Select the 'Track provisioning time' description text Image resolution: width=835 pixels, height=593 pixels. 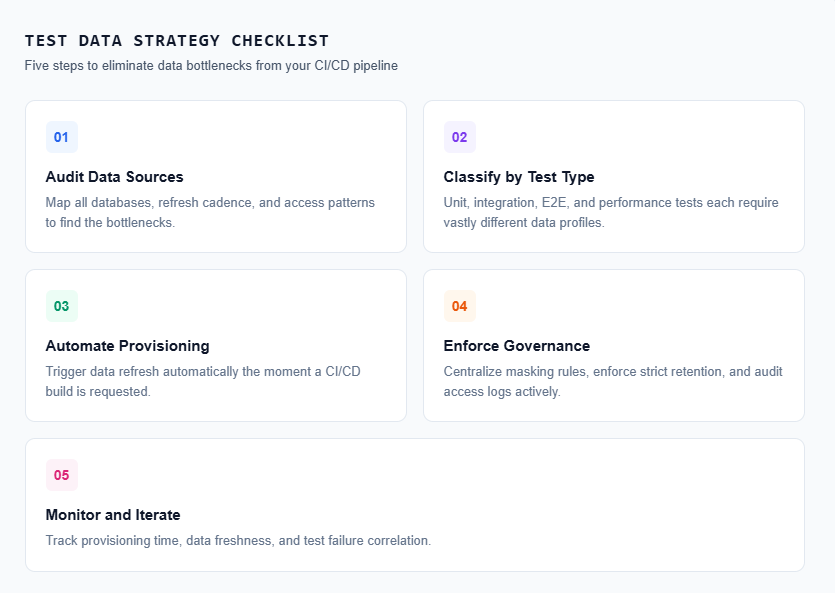click(238, 540)
